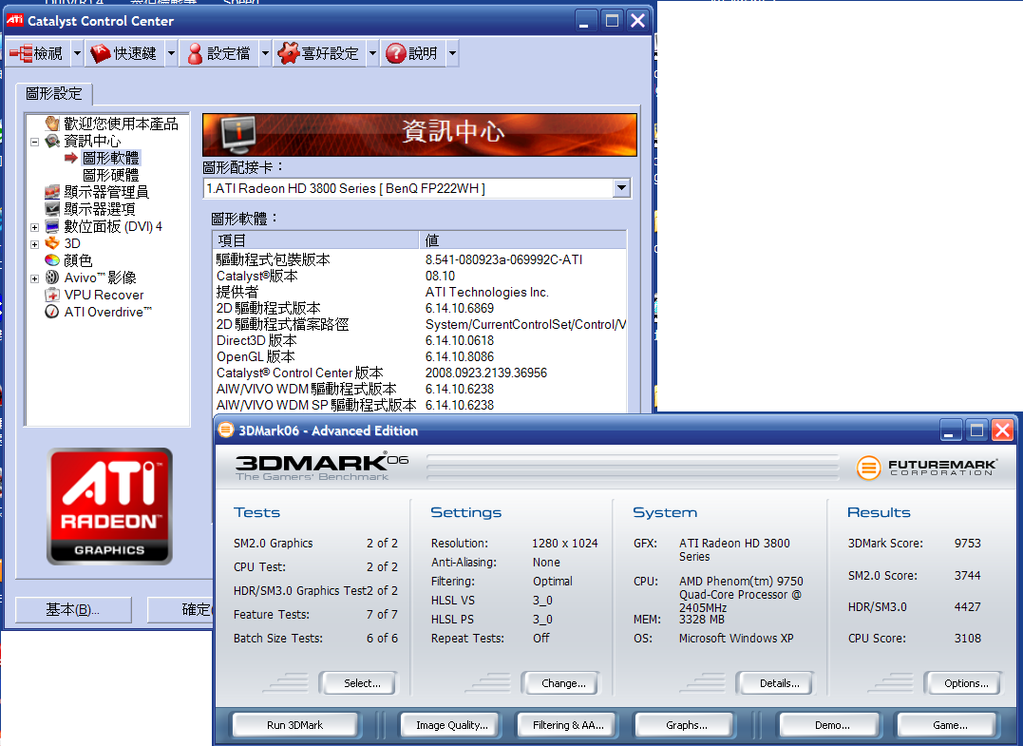Click the ATI logo in Catalyst title bar

15,20
